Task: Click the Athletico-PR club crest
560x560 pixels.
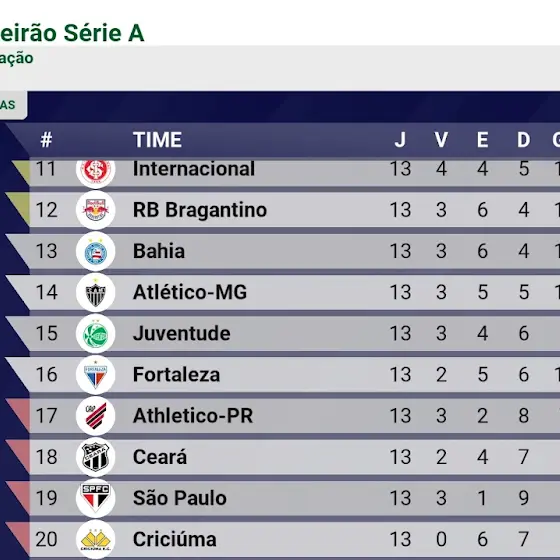Action: pyautogui.click(x=95, y=416)
